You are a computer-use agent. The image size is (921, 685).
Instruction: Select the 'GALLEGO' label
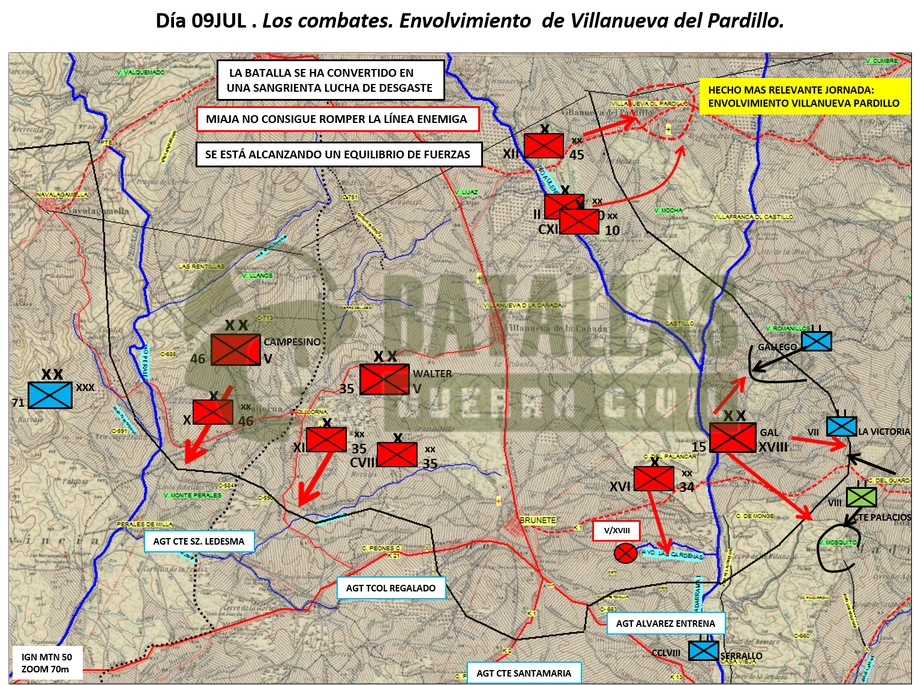[777, 347]
